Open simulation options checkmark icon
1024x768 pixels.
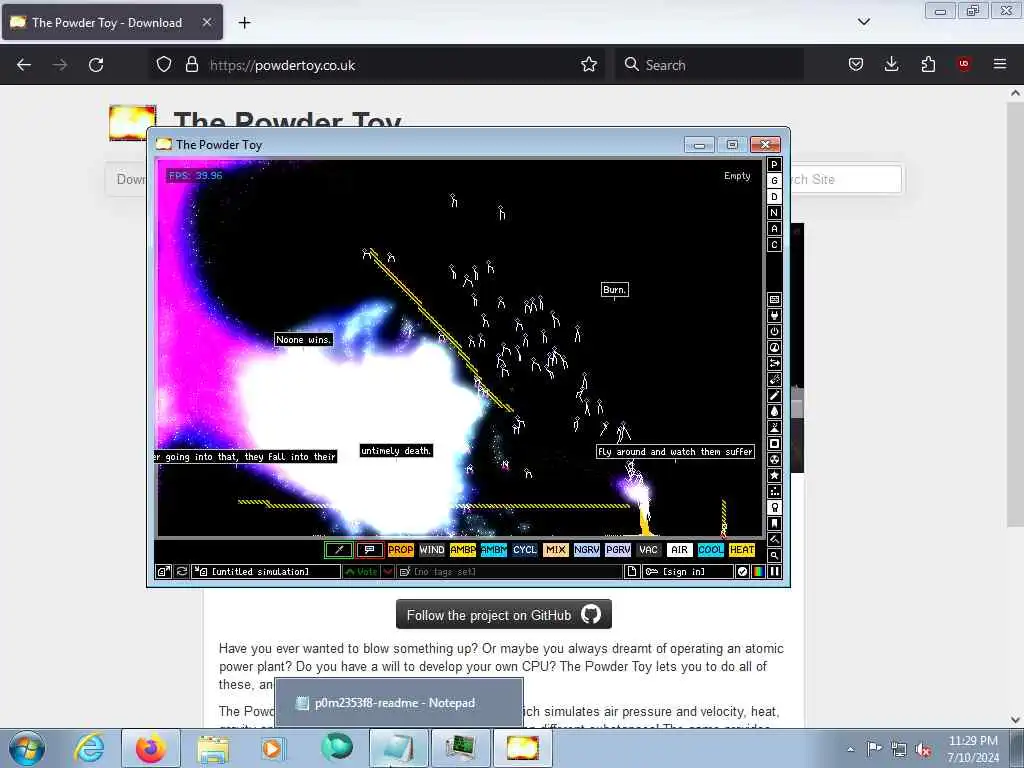[x=742, y=571]
